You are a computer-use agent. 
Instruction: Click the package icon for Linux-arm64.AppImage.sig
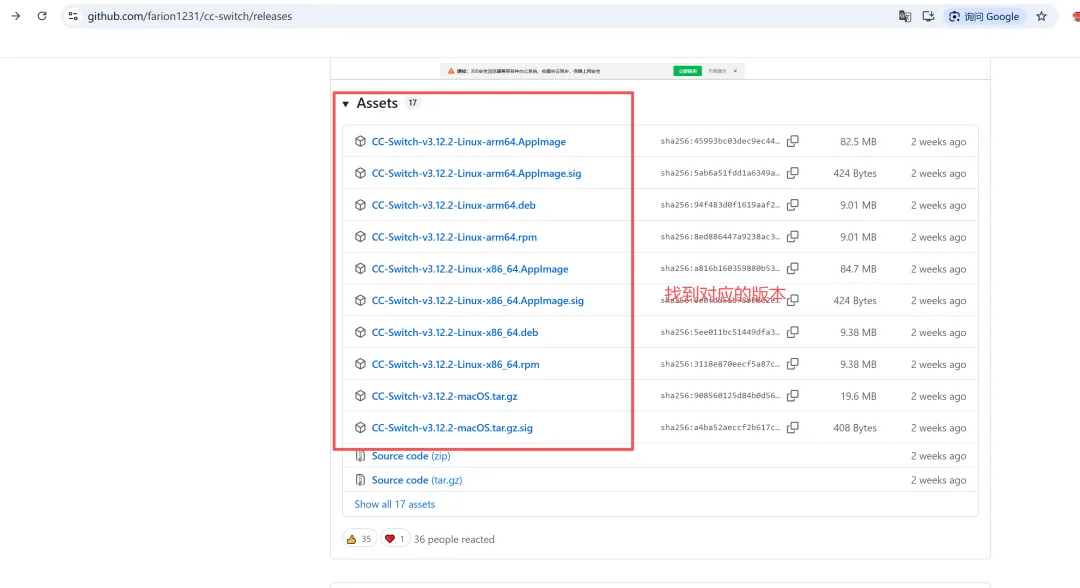[x=360, y=173]
